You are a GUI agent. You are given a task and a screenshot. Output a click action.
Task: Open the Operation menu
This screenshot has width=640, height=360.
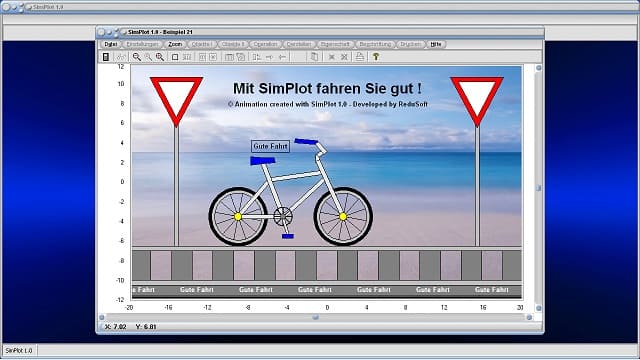coord(265,44)
